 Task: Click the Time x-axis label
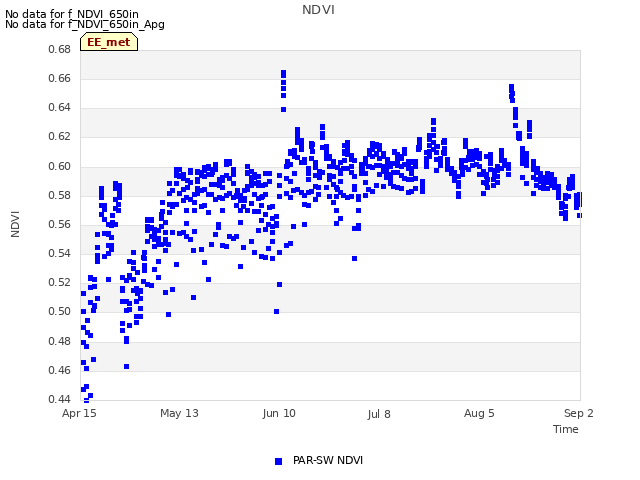point(566,429)
